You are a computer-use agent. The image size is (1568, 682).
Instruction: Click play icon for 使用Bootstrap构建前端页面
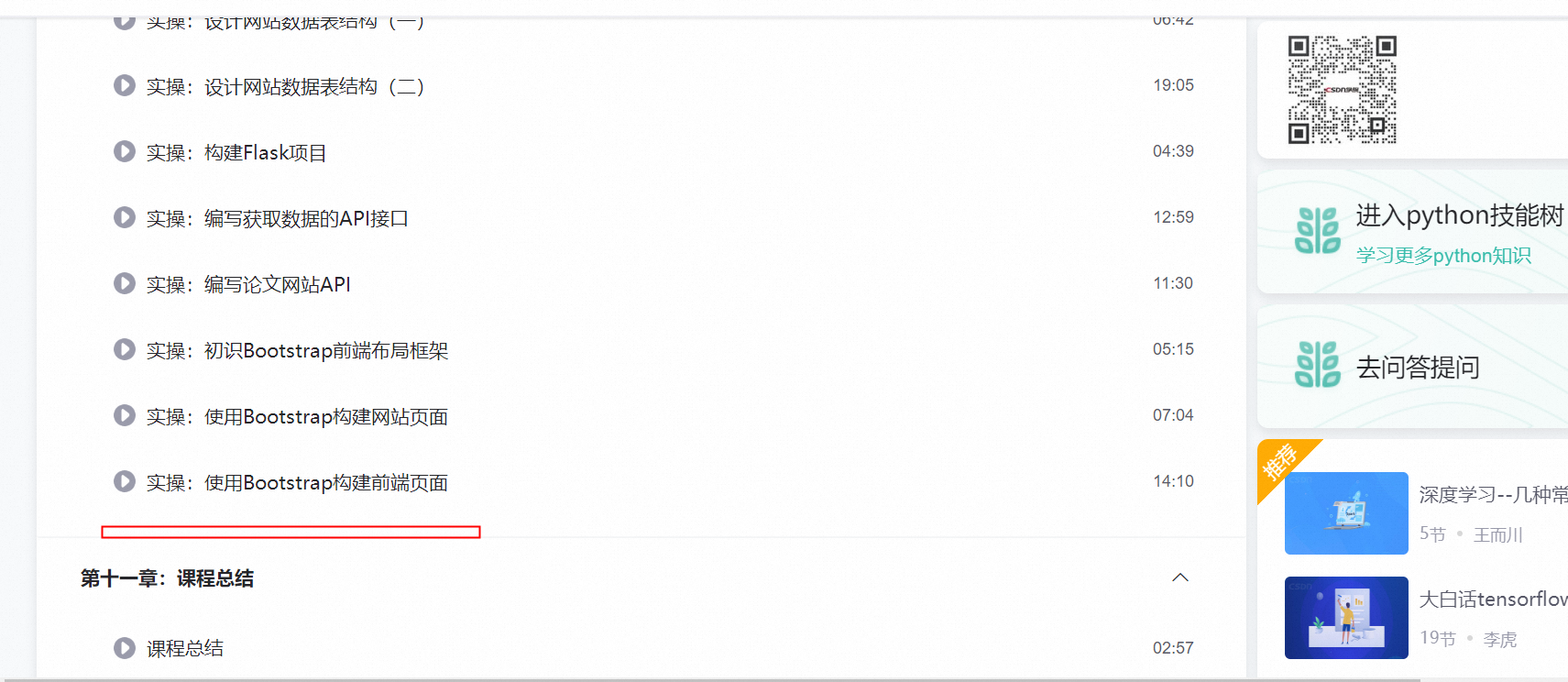[x=125, y=481]
